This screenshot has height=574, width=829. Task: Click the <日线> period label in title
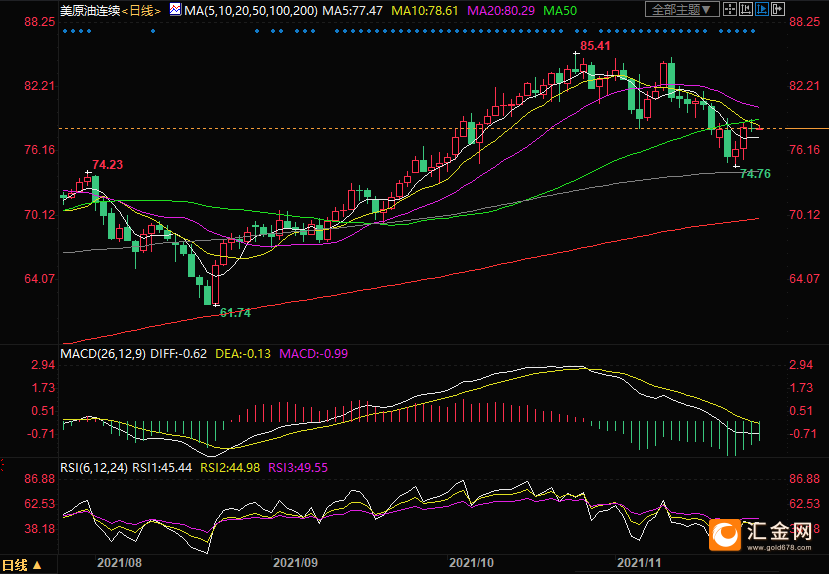141,11
